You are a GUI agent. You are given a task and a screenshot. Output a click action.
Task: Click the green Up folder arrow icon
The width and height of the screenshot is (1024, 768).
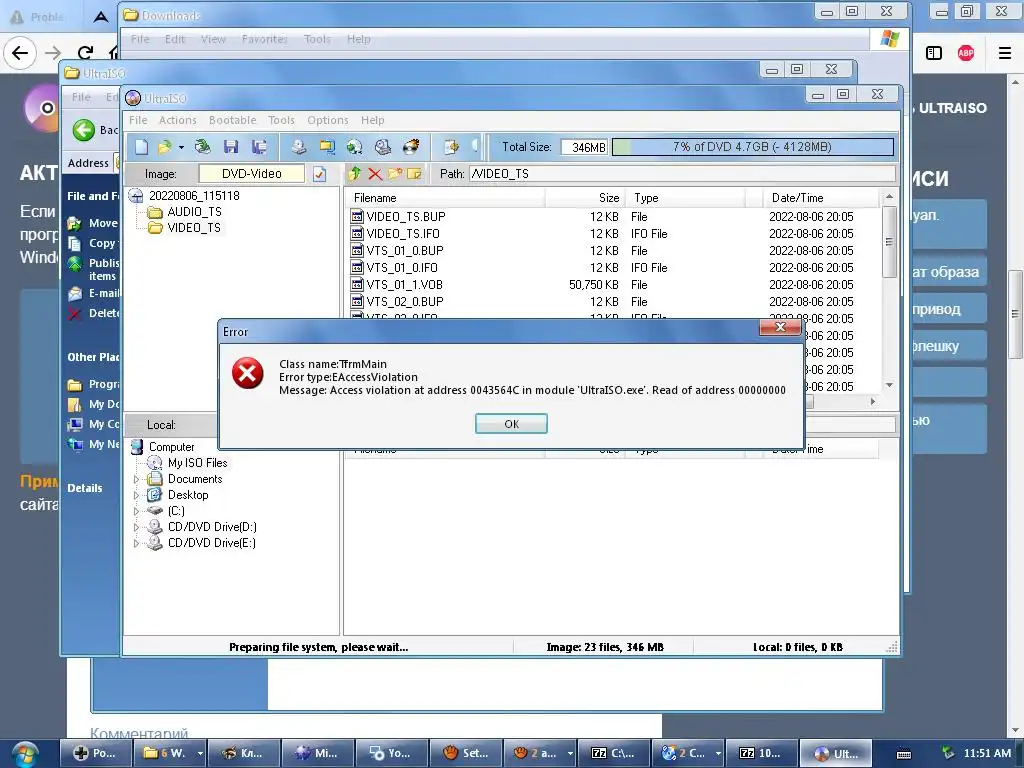tap(355, 174)
